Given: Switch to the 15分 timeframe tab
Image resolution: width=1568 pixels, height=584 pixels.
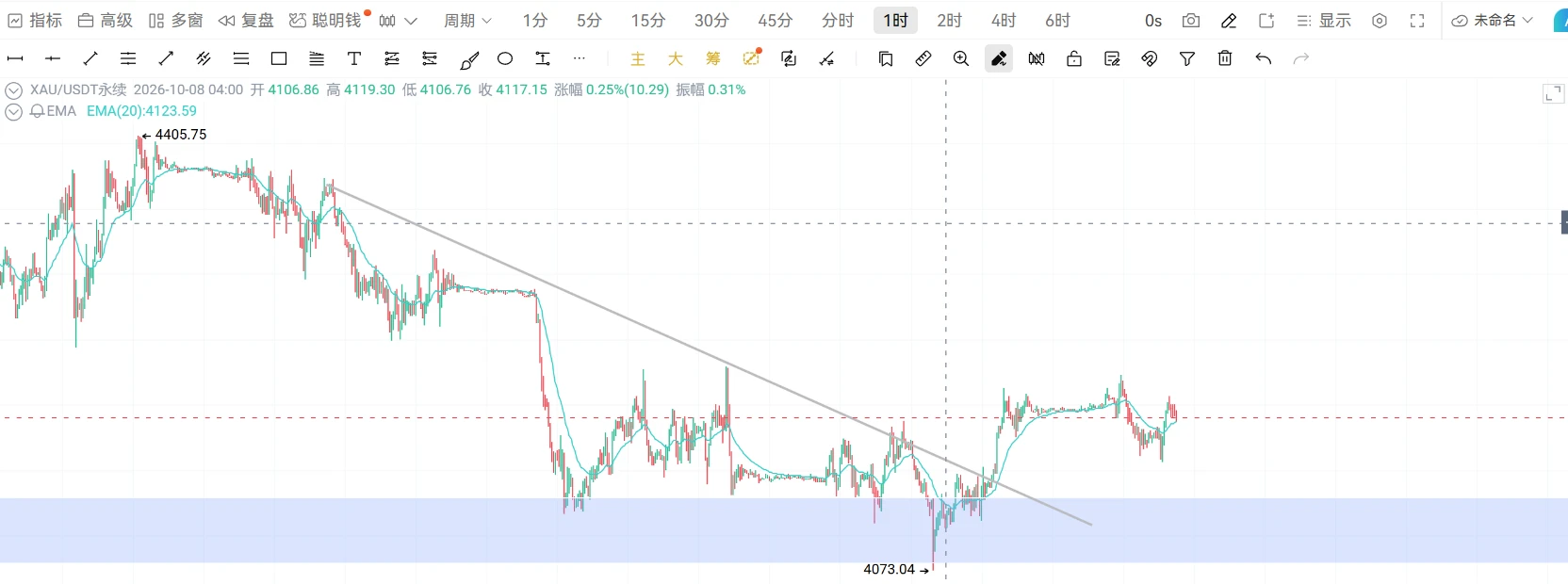Looking at the screenshot, I should coord(648,20).
